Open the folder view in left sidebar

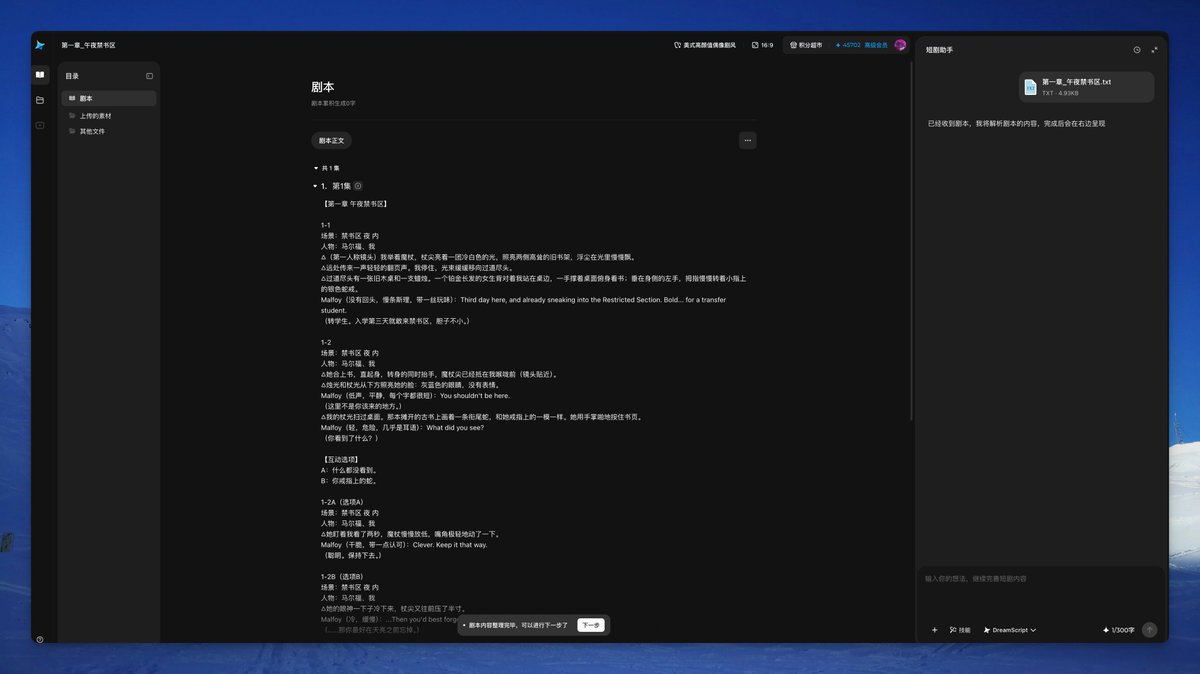pos(40,100)
